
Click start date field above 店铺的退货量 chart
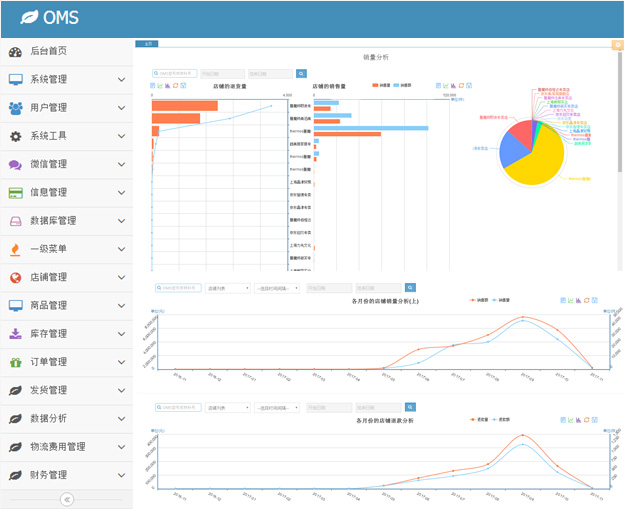click(222, 74)
